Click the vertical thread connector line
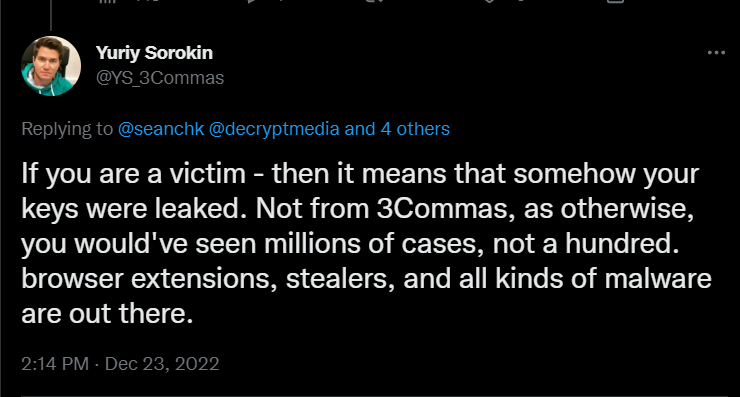 pyautogui.click(x=51, y=16)
